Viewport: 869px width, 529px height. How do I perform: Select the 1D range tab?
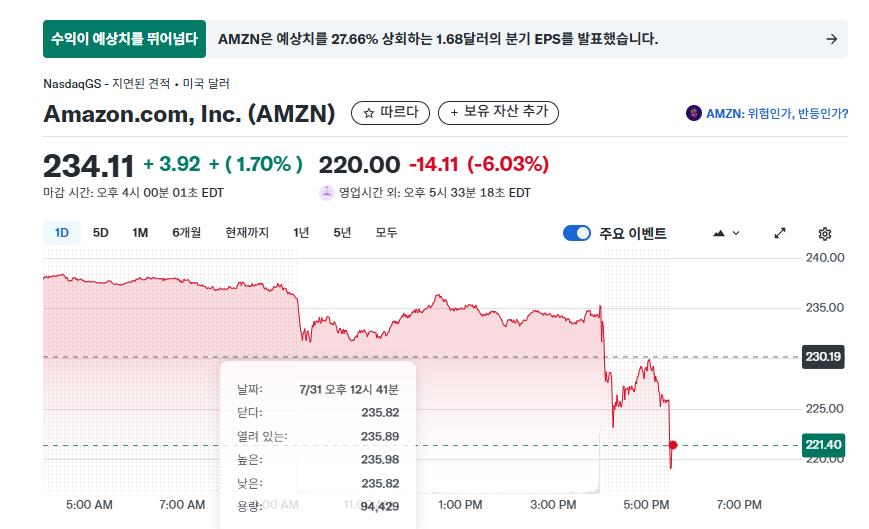coord(62,233)
